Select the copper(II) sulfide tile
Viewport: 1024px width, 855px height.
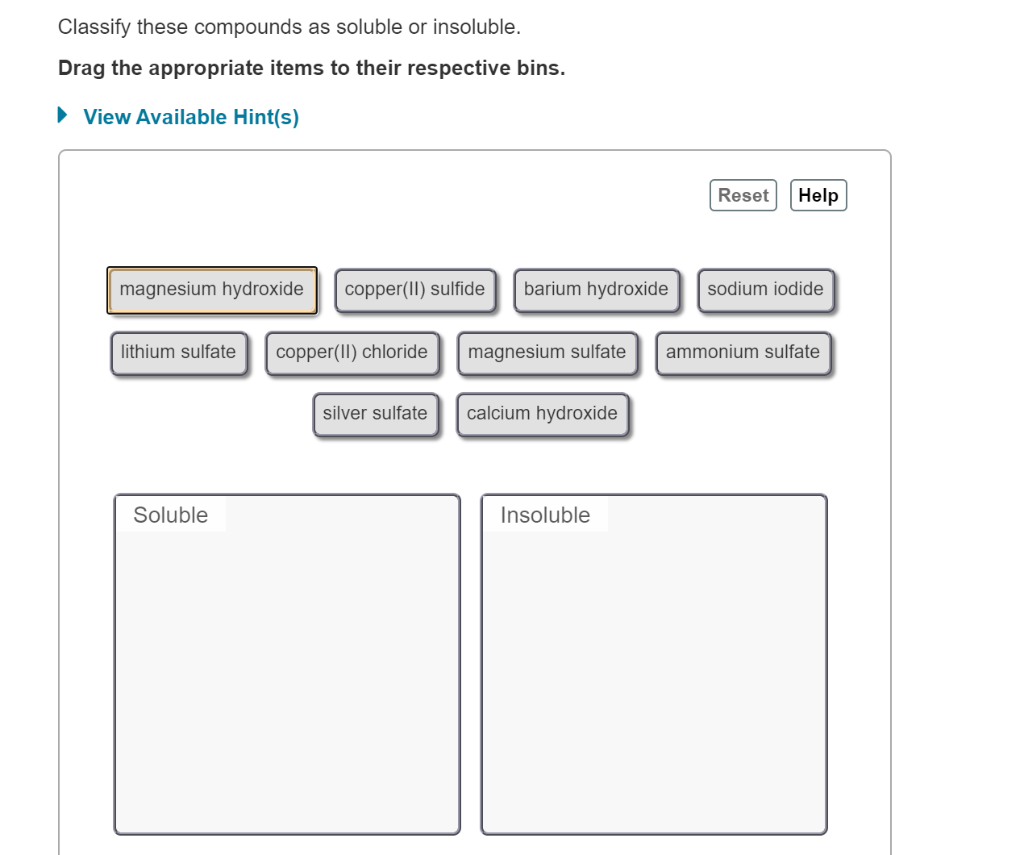pos(416,290)
